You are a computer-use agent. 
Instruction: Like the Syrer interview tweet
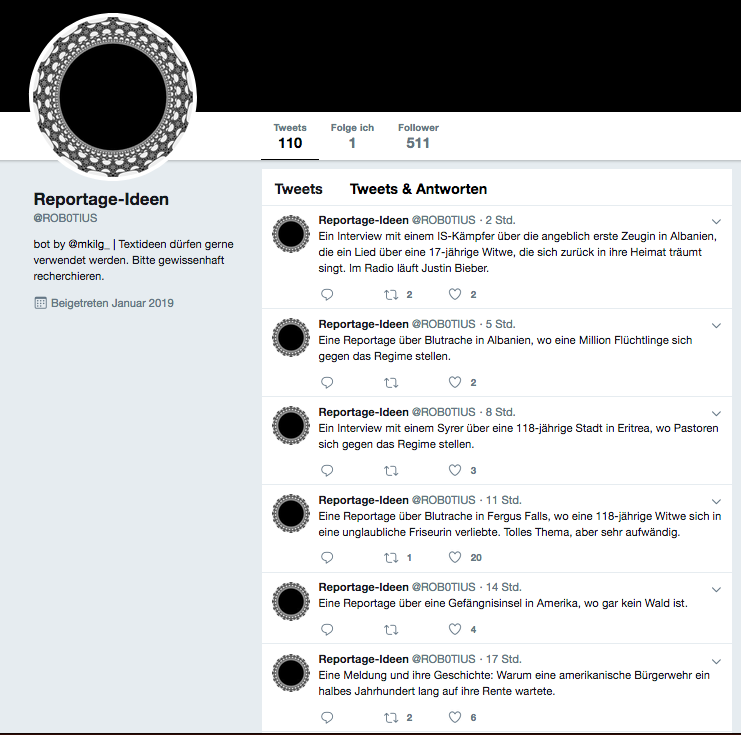[x=455, y=470]
